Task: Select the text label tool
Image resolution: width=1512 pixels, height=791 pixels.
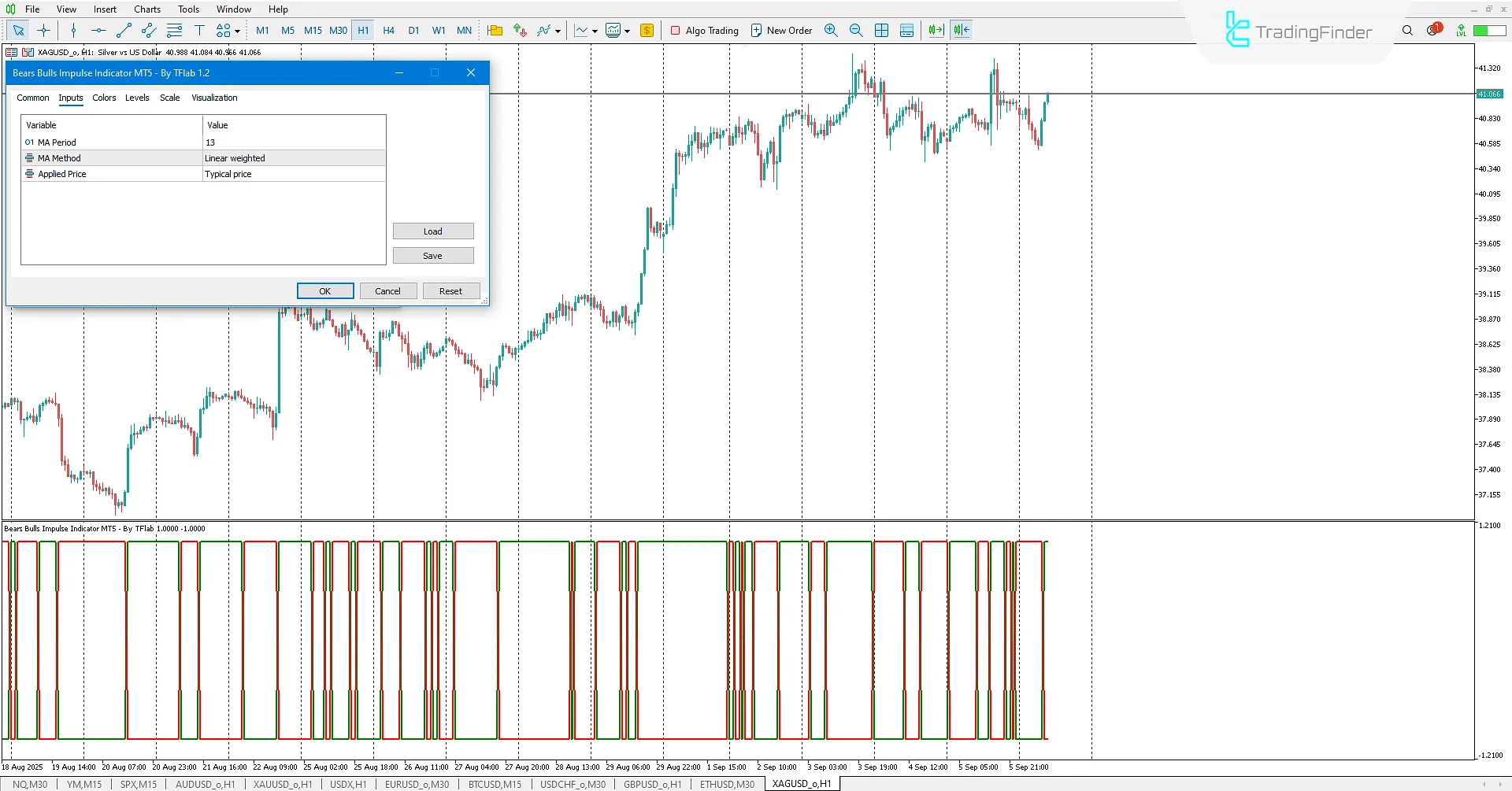Action: 199,30
